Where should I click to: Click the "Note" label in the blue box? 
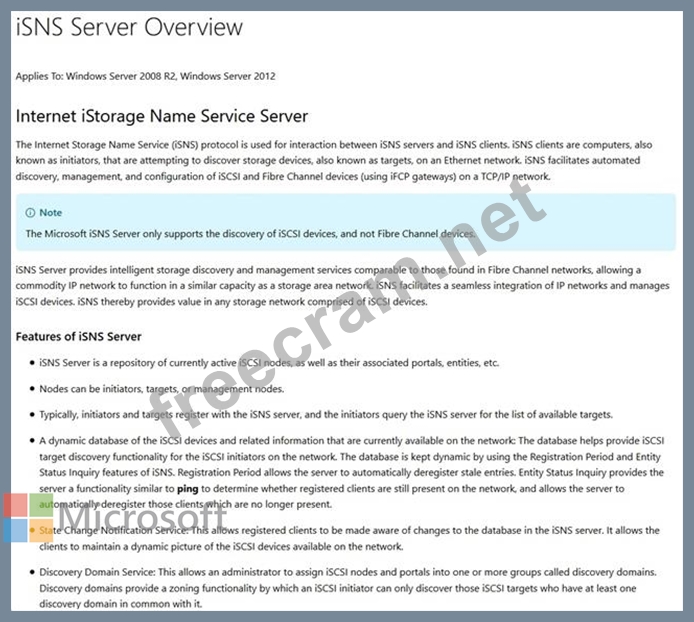tap(50, 213)
